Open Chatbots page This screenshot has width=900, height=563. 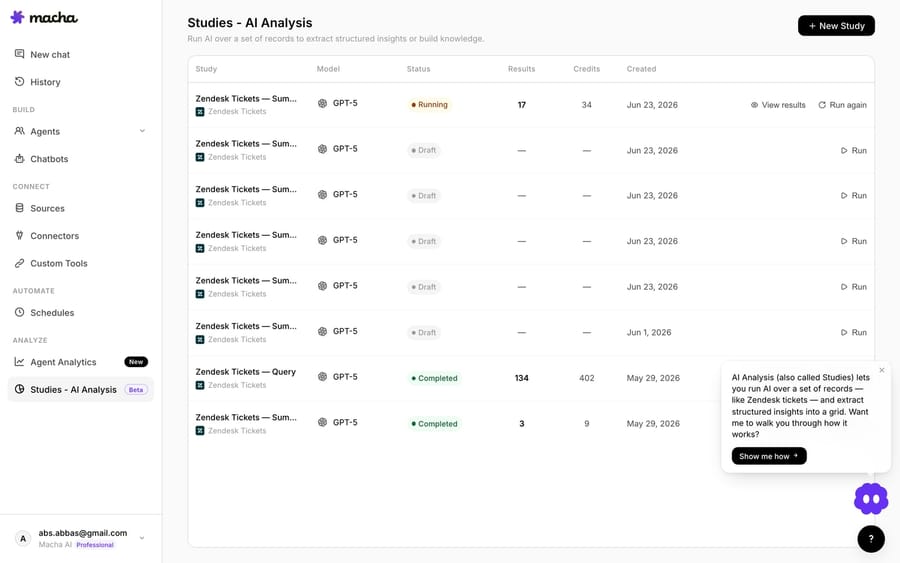[x=80, y=159]
